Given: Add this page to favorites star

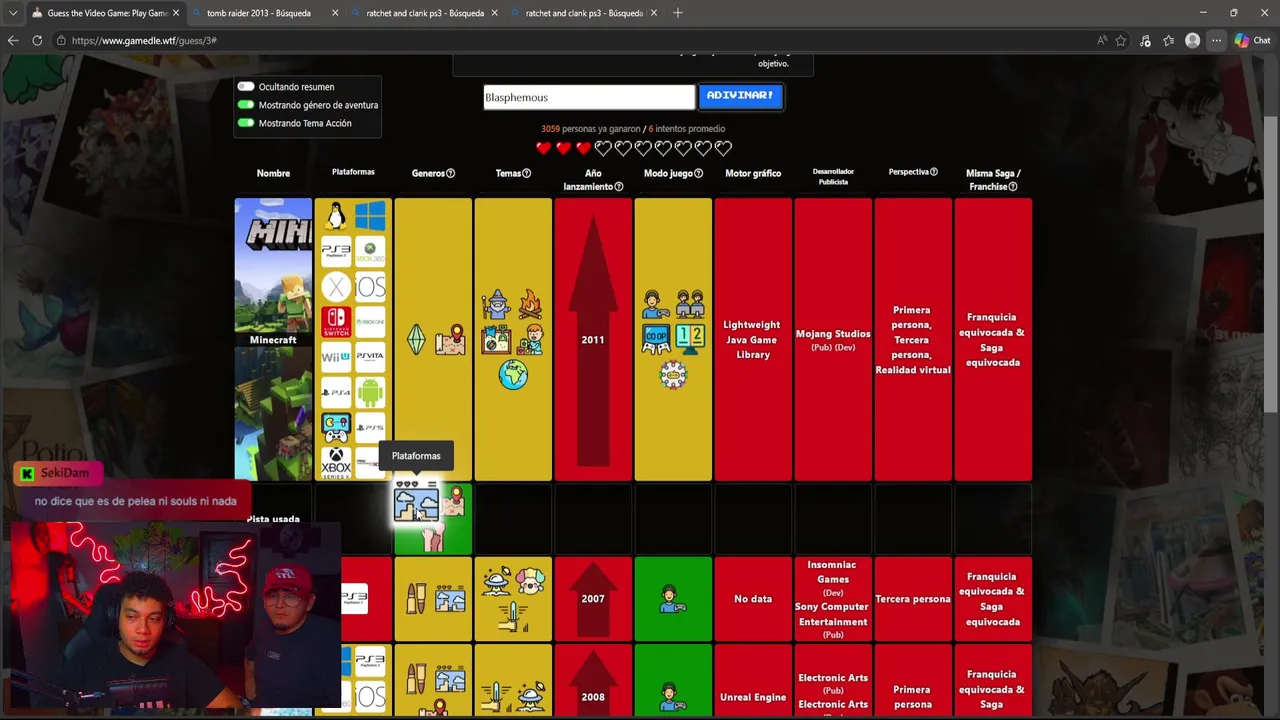Looking at the screenshot, I should pyautogui.click(x=1121, y=40).
